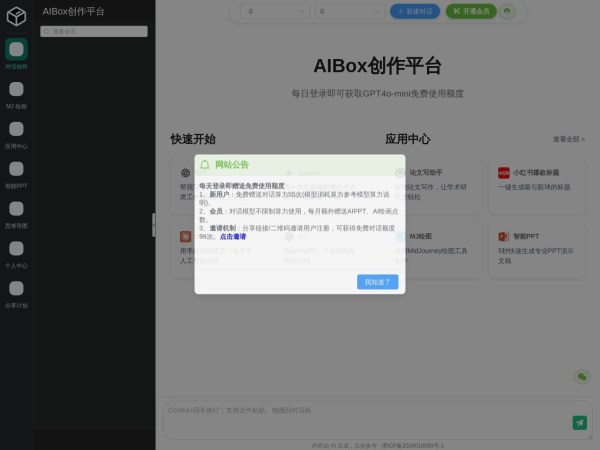Open 思维导图 in the sidebar
The width and height of the screenshot is (600, 450).
coord(16,213)
